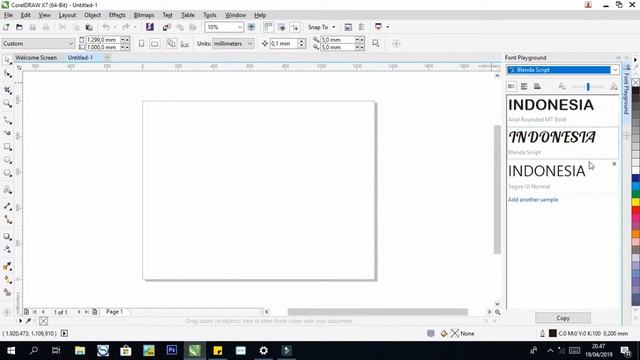
Task: Select the Interactive Fill tool
Action: point(7,280)
